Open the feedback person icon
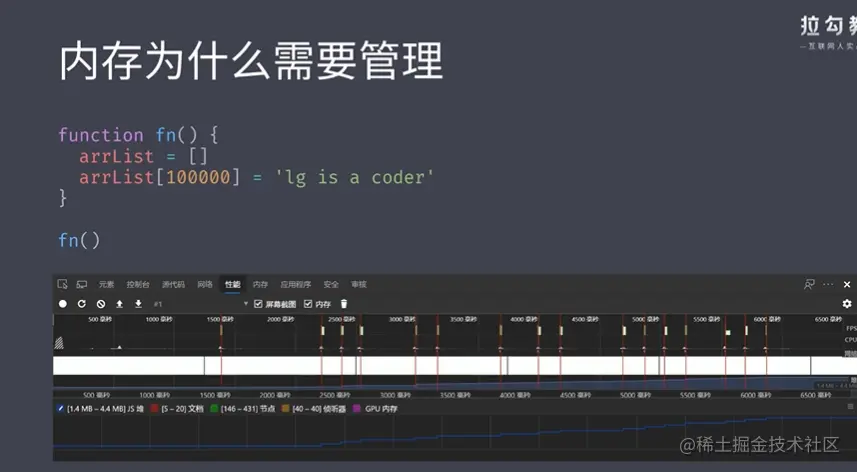This screenshot has width=857, height=472. click(809, 284)
